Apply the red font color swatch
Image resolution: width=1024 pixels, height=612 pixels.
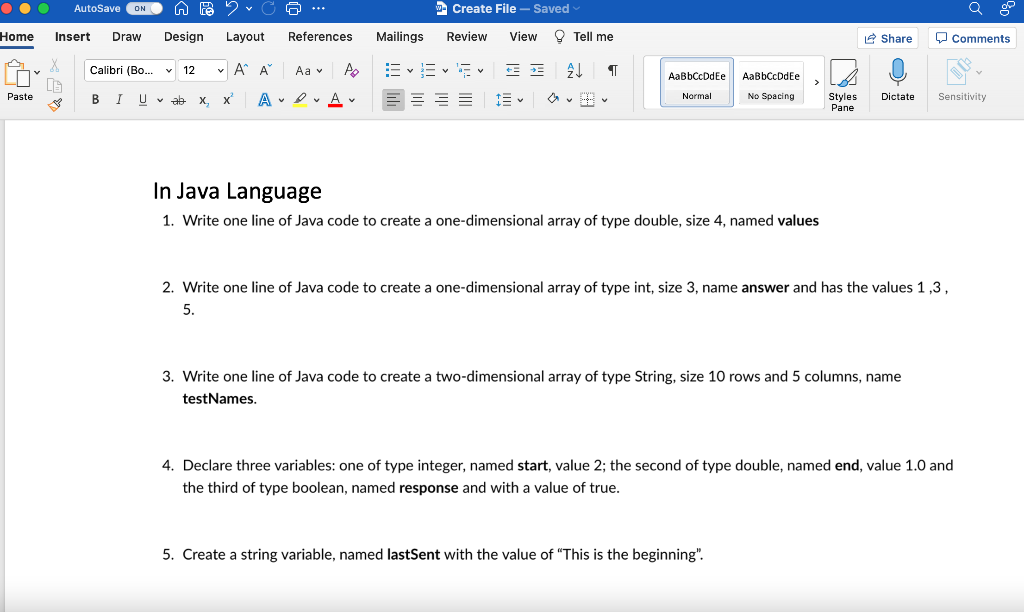tap(335, 100)
